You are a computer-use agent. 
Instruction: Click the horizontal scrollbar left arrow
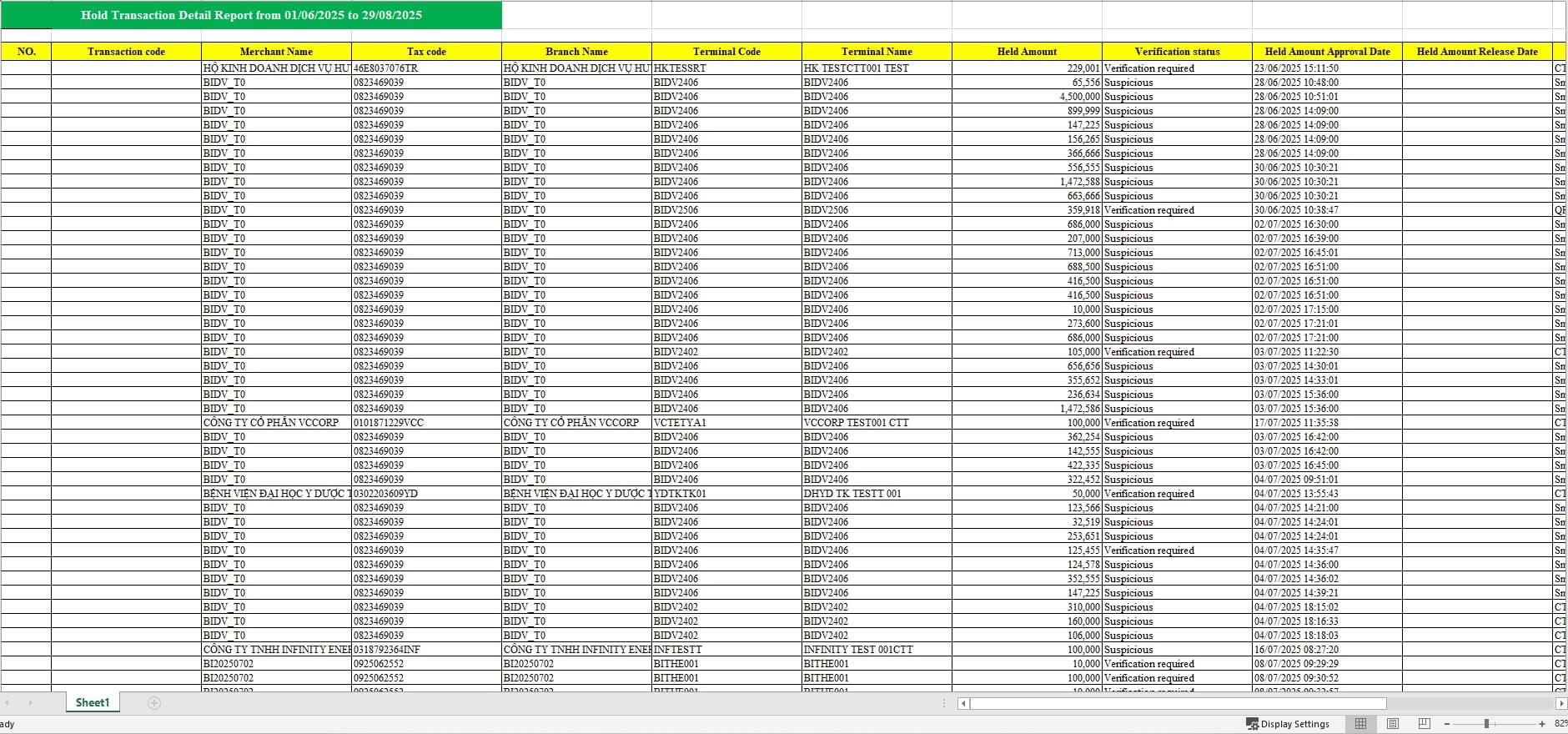click(x=963, y=703)
